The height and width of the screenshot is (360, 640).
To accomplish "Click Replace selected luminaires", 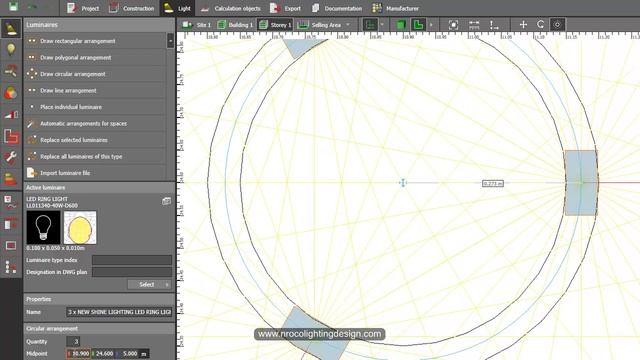I will point(95,140).
